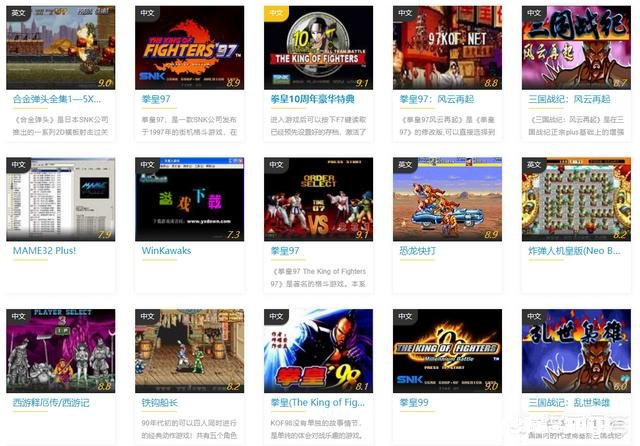The height and width of the screenshot is (446, 640).
Task: Click the 拳皇97：风云再起 title link
Action: tap(437, 99)
